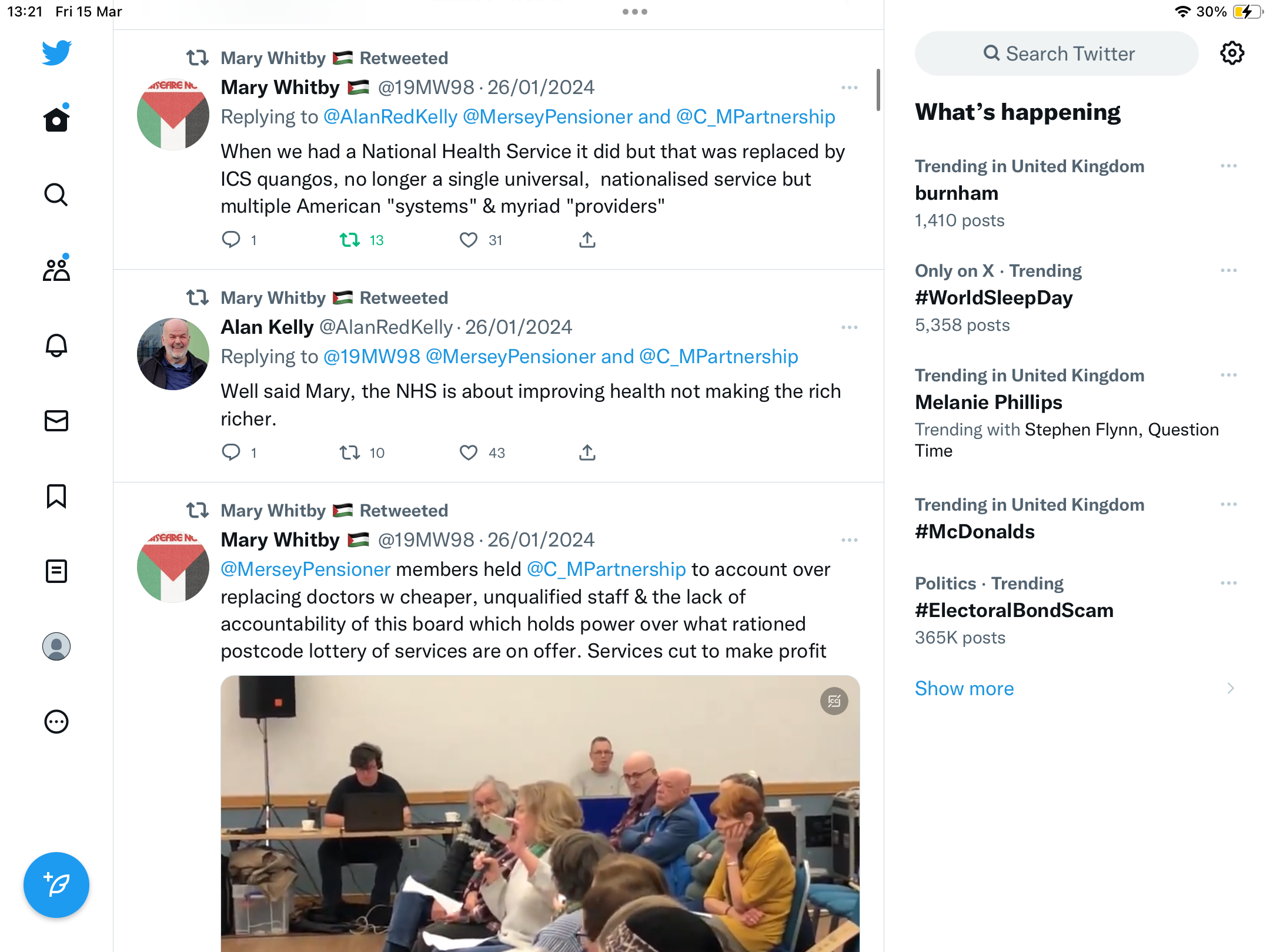Open Bookmarks in sidebar
Image resolution: width=1270 pixels, height=952 pixels.
[x=56, y=496]
